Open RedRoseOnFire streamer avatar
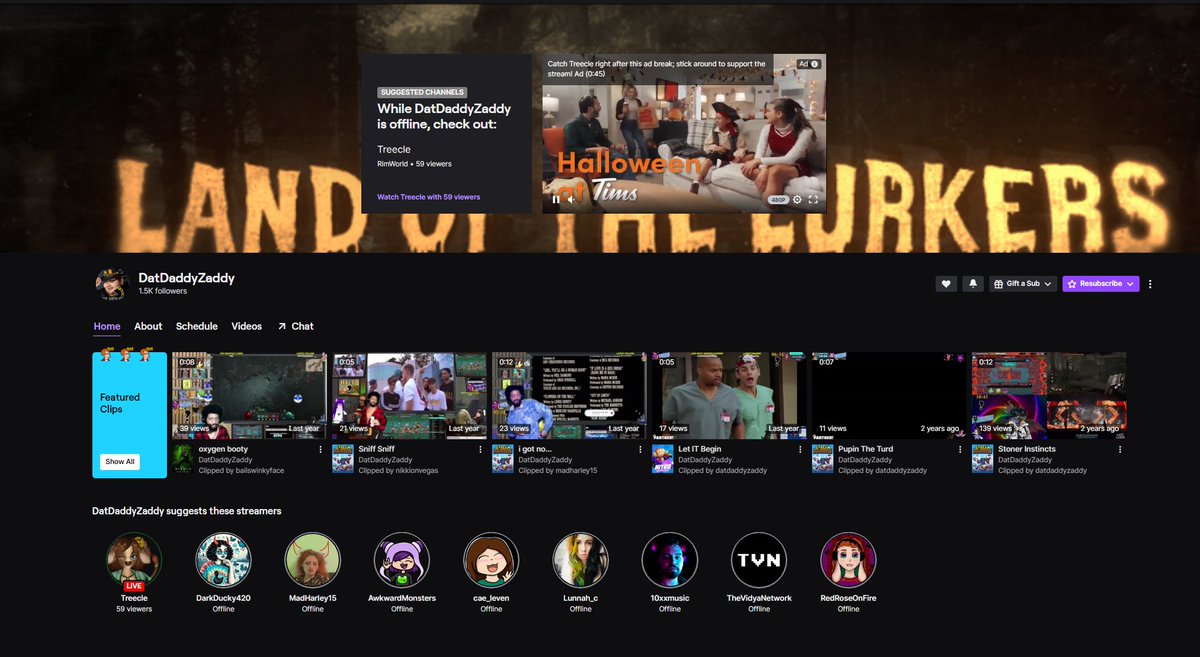Image resolution: width=1200 pixels, height=657 pixels. [848, 560]
